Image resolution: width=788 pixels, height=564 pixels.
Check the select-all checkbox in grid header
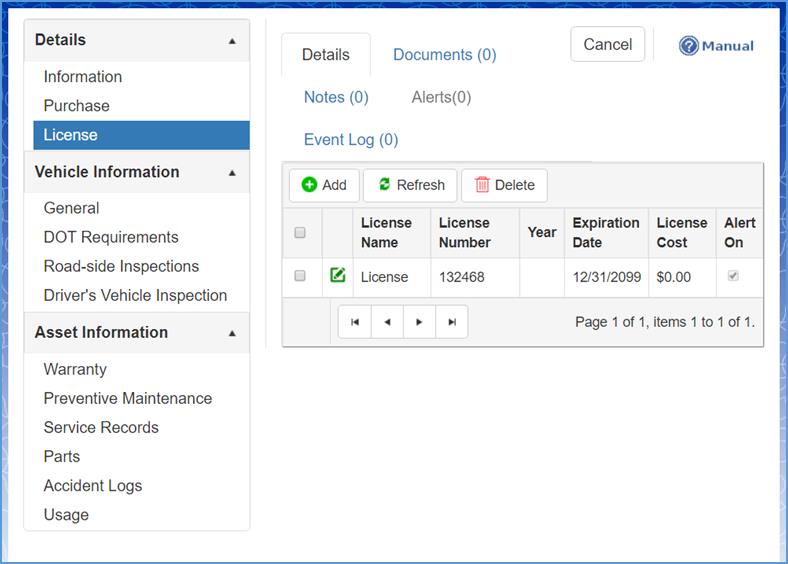coord(300,233)
